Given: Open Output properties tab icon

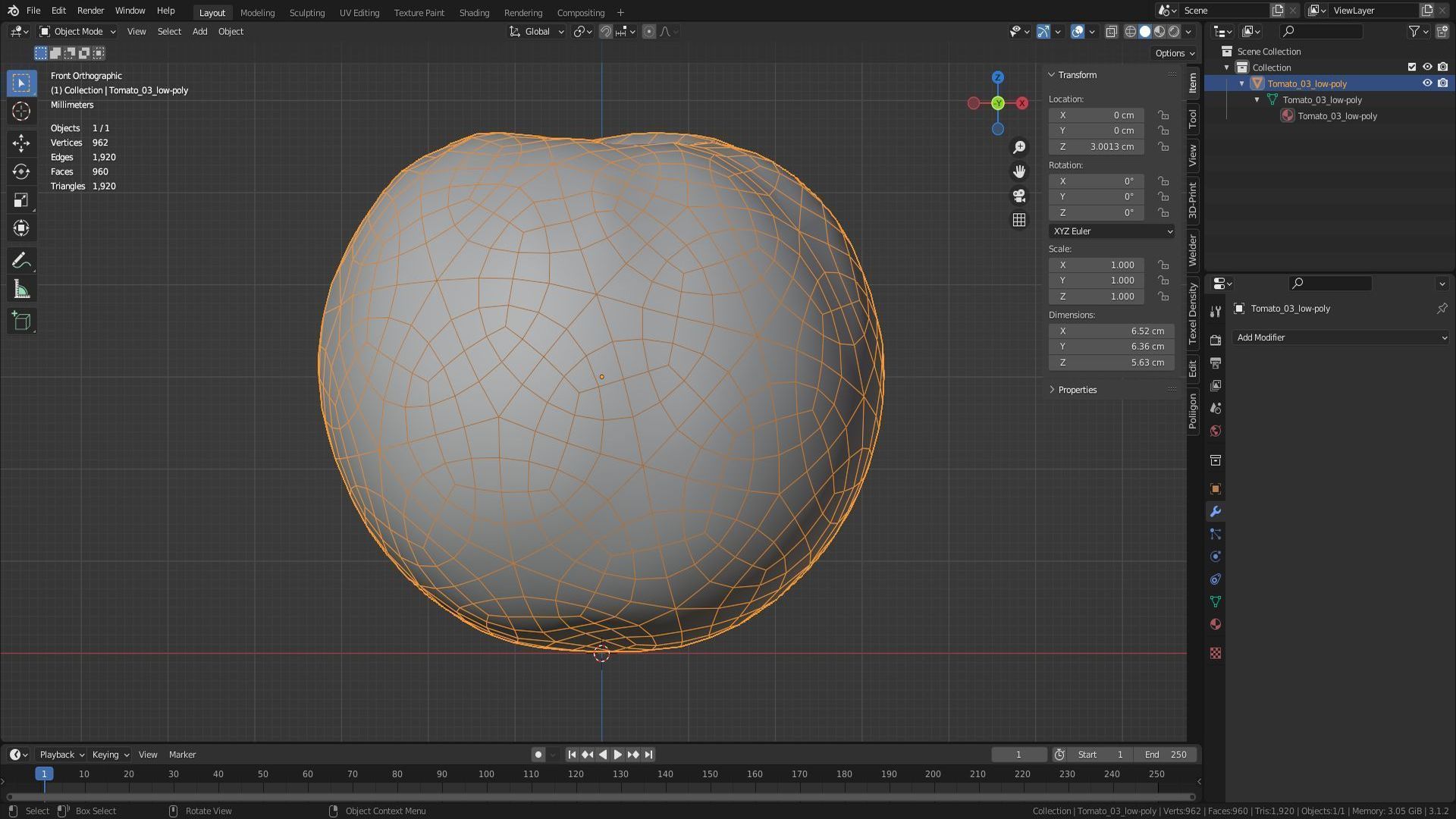Looking at the screenshot, I should coord(1216,362).
